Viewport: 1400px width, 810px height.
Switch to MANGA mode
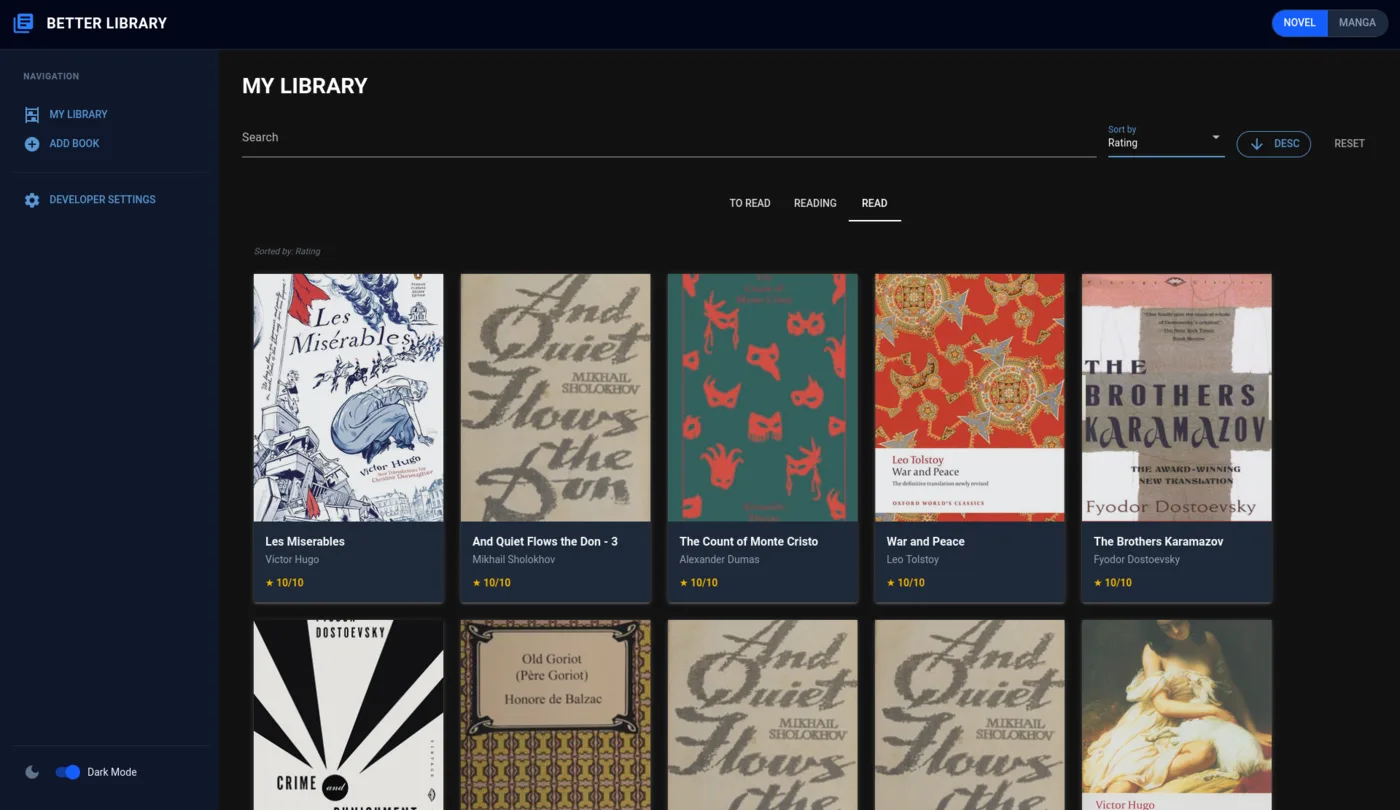pyautogui.click(x=1357, y=23)
